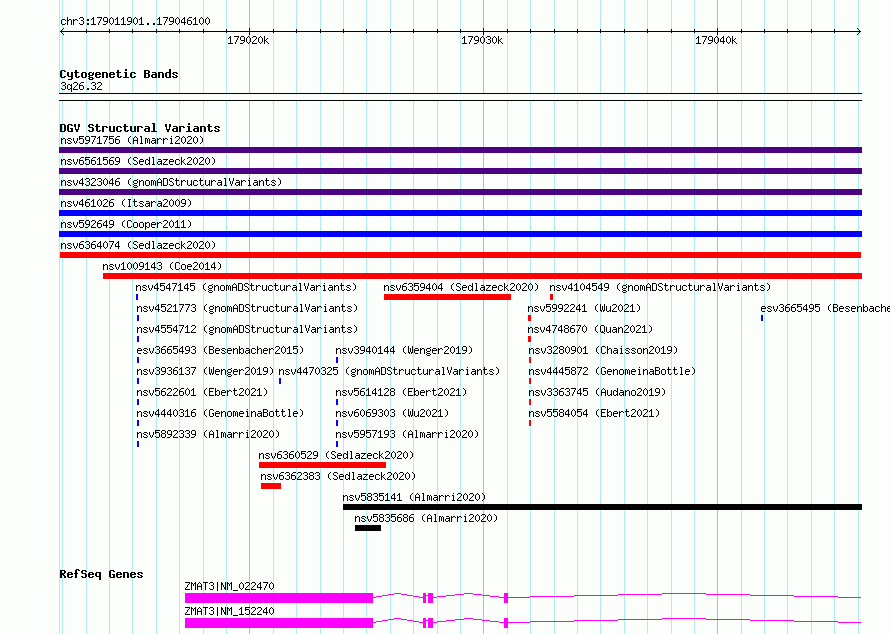The width and height of the screenshot is (890, 634).
Task: Click nsv3363745 (Audano2019) label
Action: 597,392
